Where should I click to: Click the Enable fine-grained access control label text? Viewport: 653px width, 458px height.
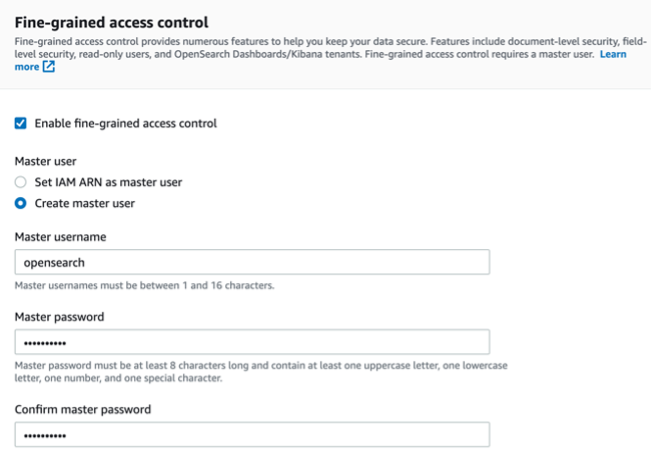pyautogui.click(x=125, y=123)
